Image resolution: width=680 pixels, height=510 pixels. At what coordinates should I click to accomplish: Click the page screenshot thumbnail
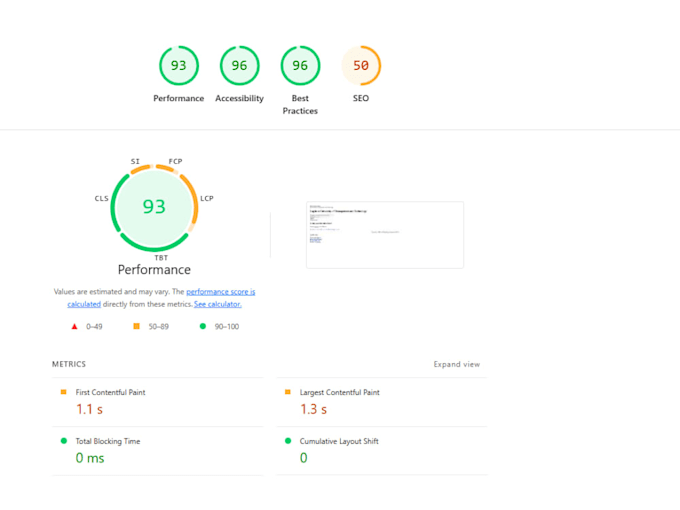385,235
